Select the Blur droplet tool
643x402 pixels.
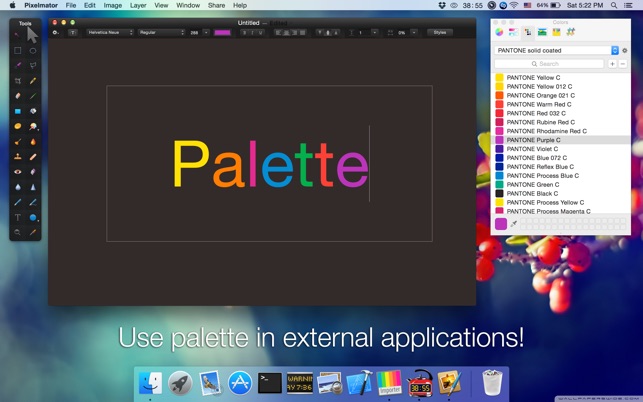[18, 187]
